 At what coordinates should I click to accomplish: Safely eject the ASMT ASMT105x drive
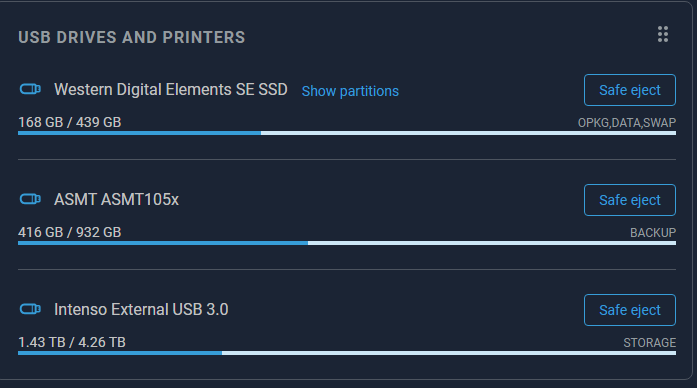(630, 200)
